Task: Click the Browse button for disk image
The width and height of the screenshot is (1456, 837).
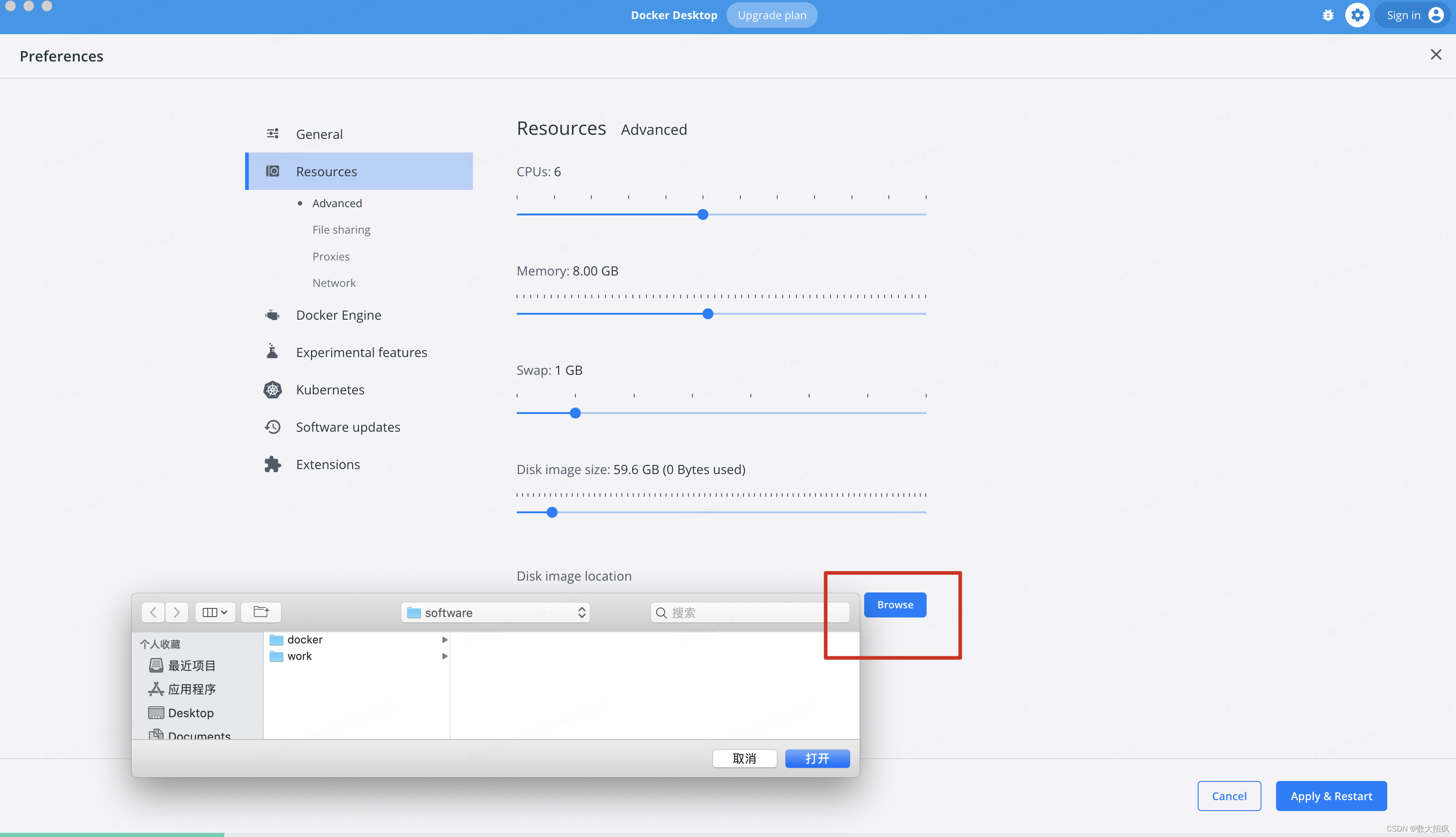Action: point(894,604)
